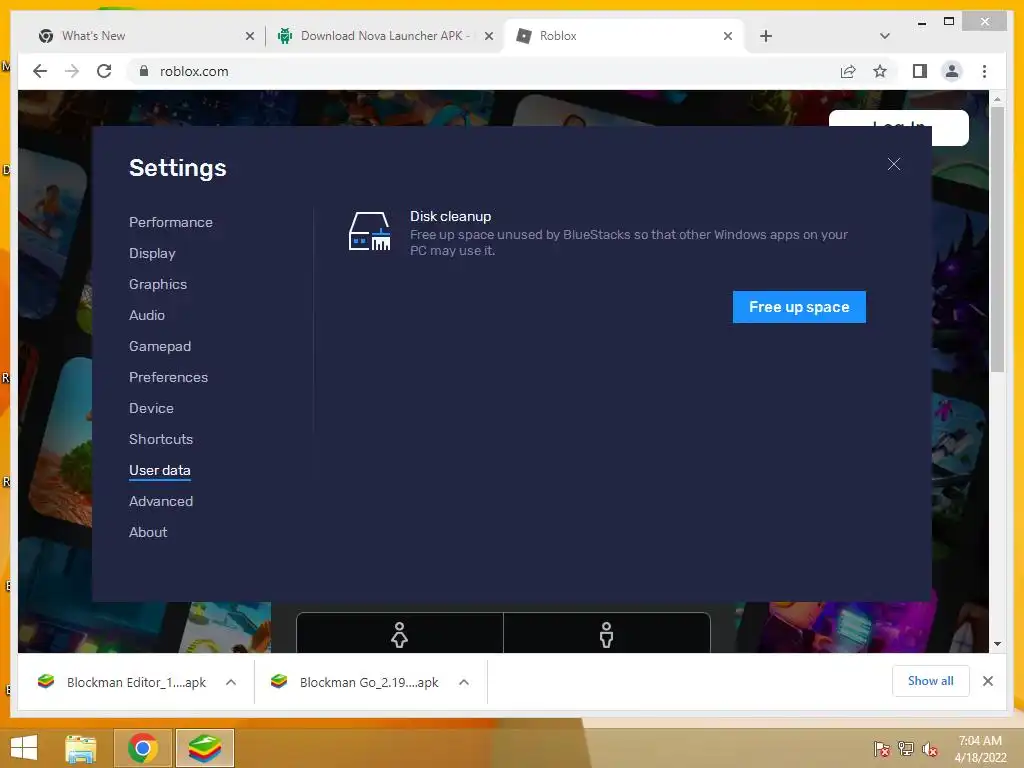
Task: Select the User data section
Action: coord(160,470)
